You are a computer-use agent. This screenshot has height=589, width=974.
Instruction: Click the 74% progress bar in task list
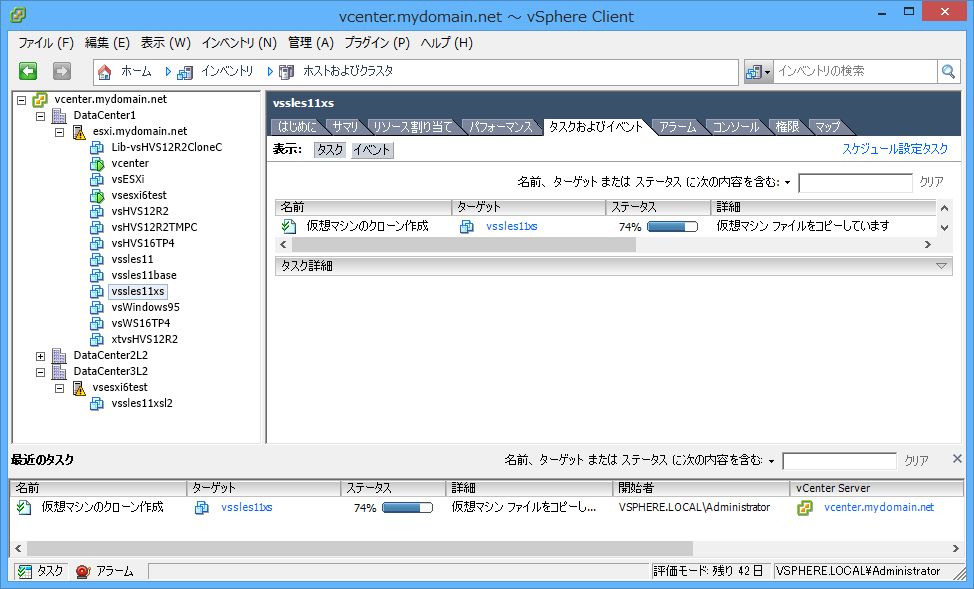pyautogui.click(x=672, y=227)
